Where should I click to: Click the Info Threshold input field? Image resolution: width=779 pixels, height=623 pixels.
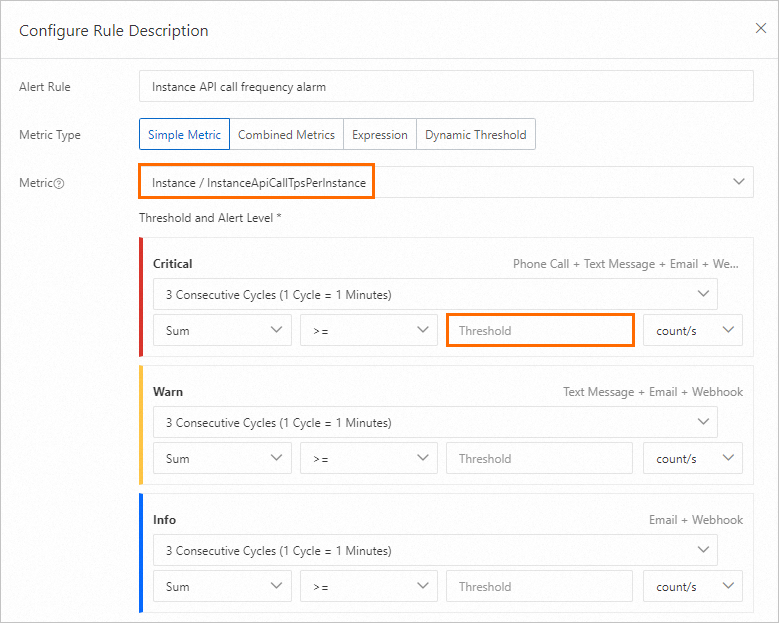[540, 587]
